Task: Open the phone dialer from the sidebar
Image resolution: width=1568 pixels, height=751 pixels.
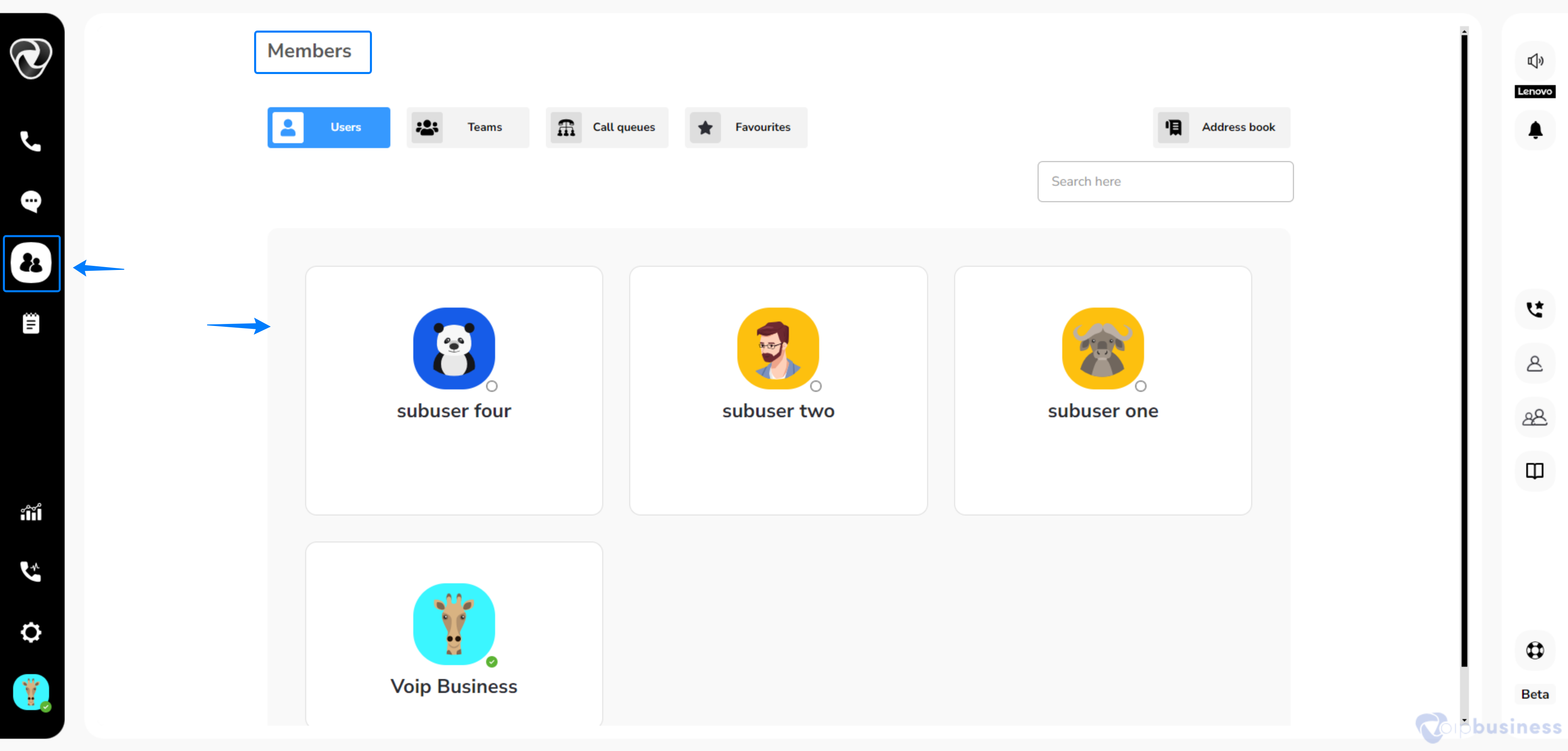Action: [x=30, y=142]
